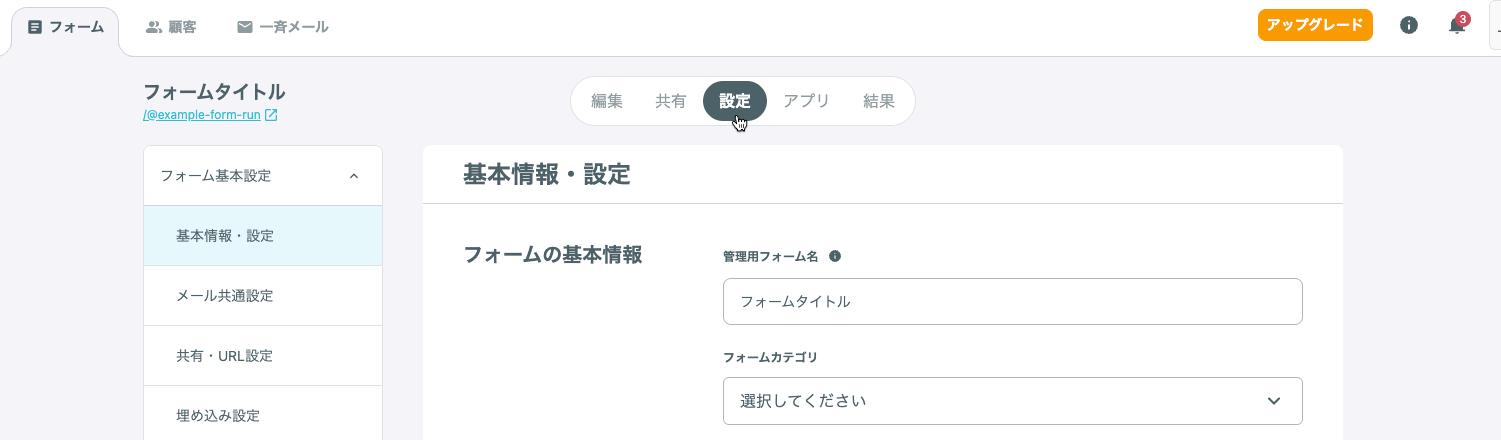
Task: Open the /@example-form-run link
Action: point(202,115)
